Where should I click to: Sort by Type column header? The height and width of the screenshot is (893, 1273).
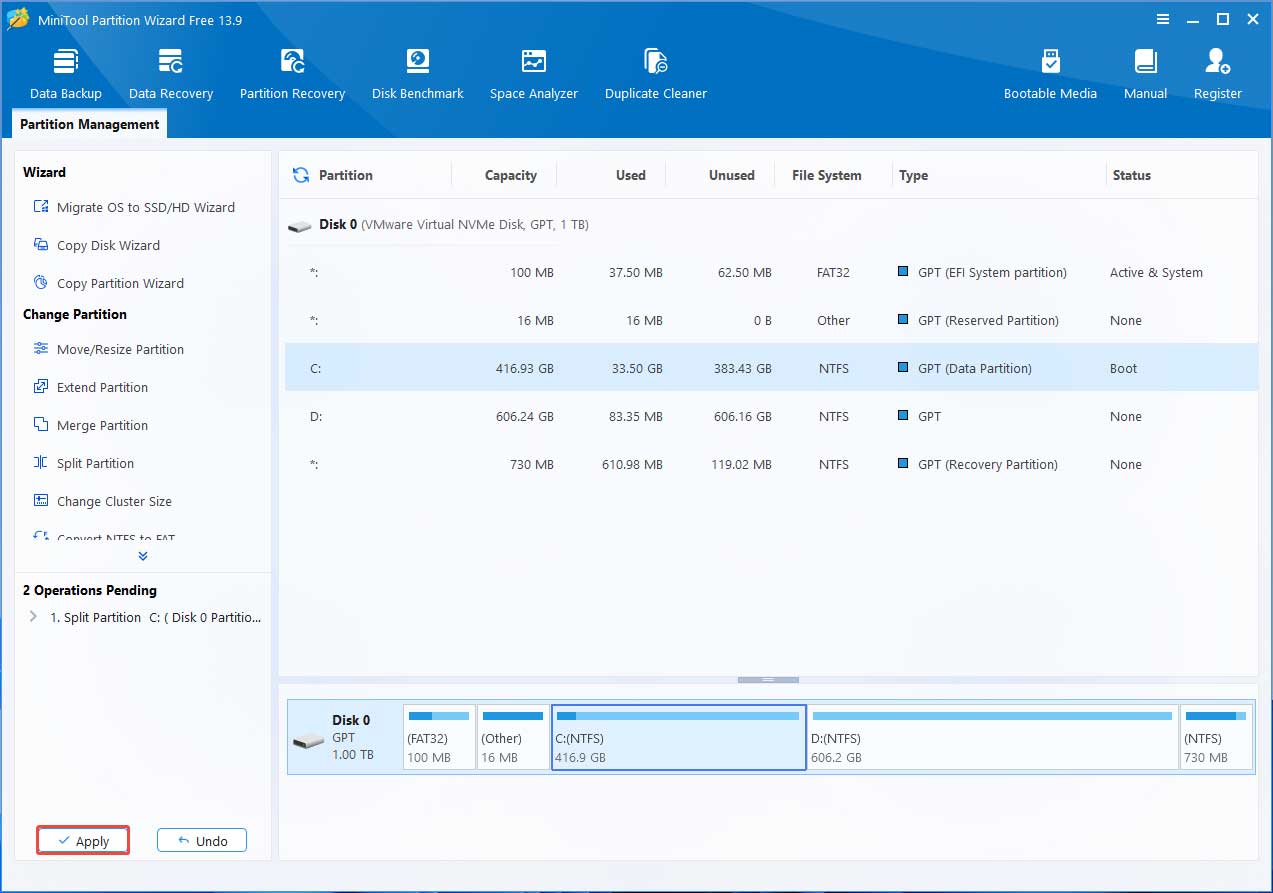coord(913,175)
